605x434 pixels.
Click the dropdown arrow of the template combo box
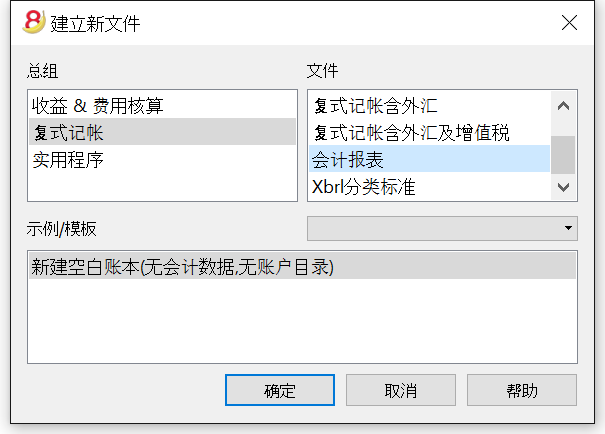[568, 228]
